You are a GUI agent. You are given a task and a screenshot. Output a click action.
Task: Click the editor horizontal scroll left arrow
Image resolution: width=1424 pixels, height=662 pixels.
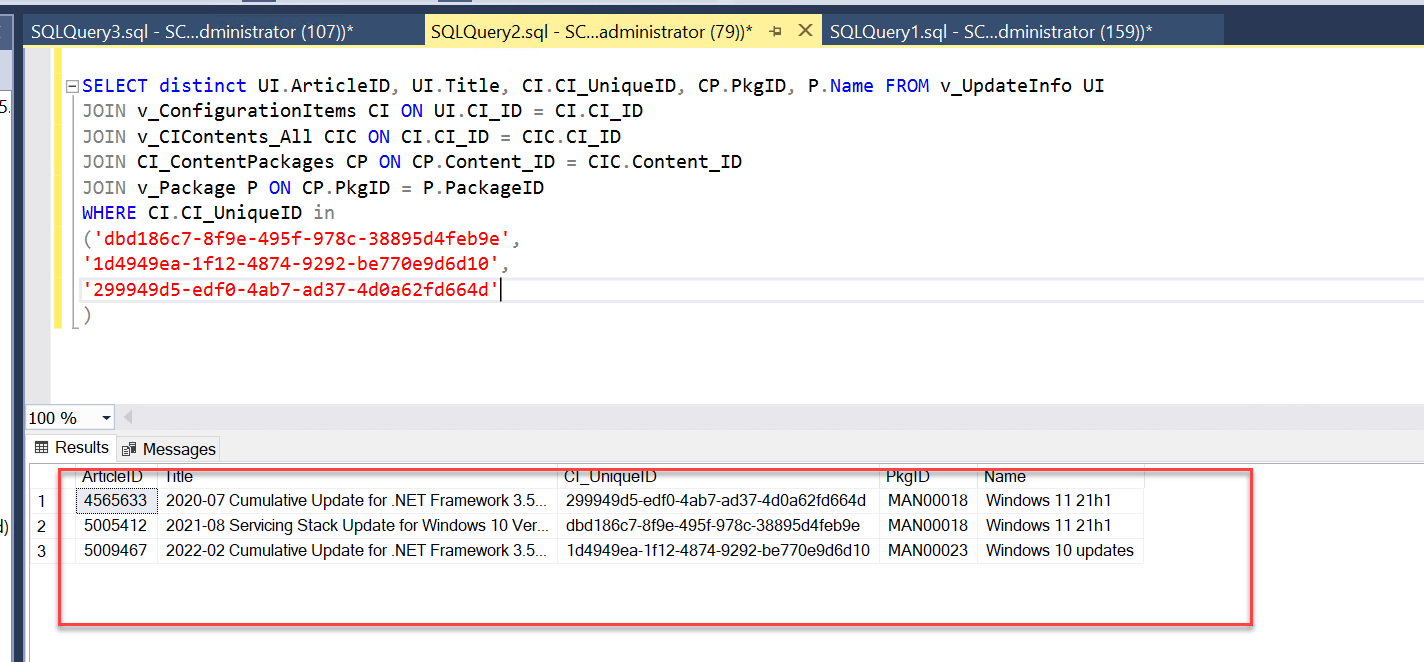128,418
